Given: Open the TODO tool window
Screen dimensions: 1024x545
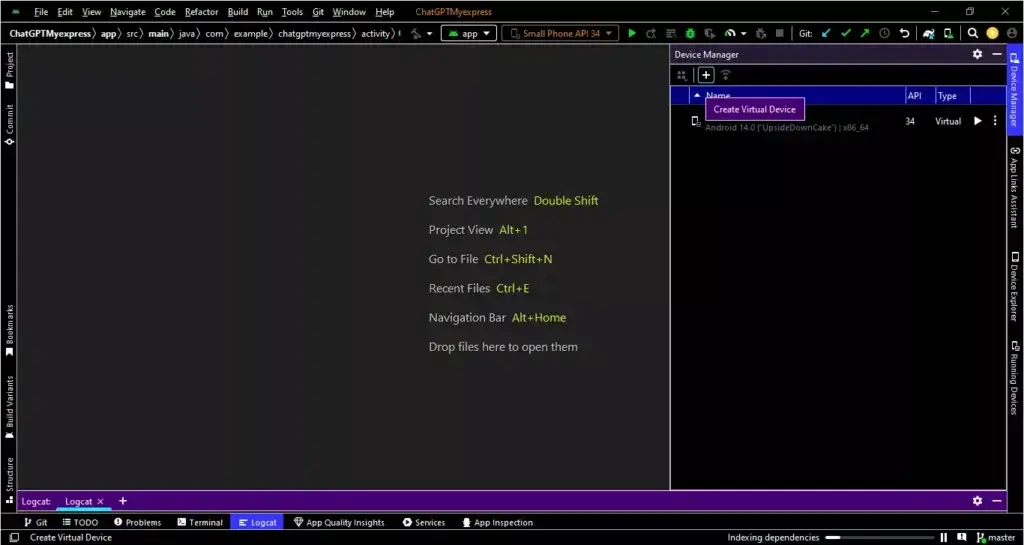Looking at the screenshot, I should point(80,522).
